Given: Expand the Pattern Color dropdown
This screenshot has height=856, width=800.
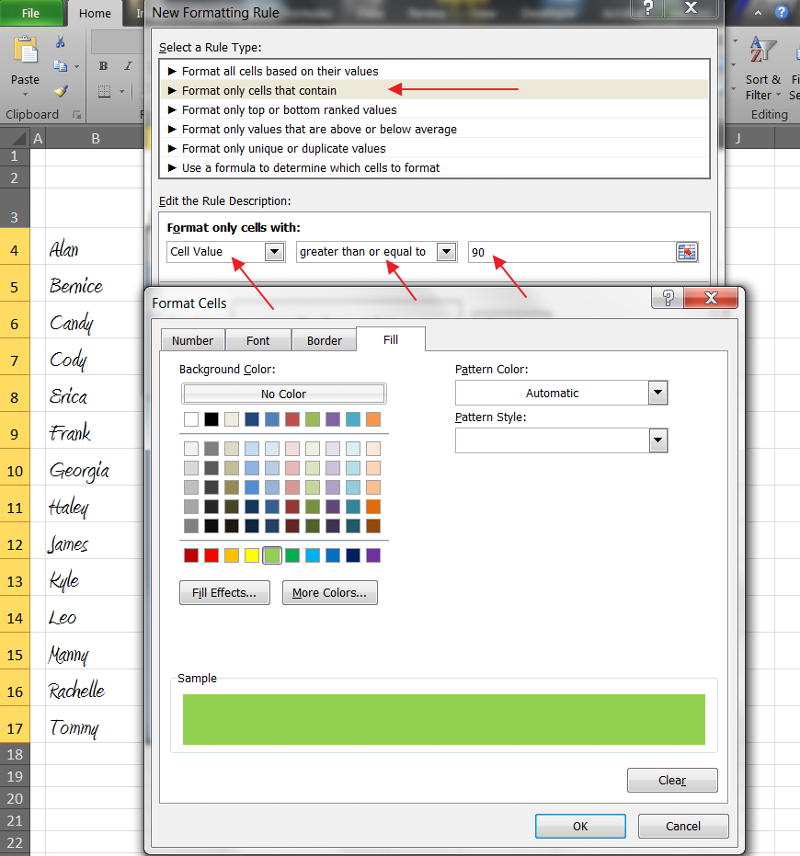Looking at the screenshot, I should pyautogui.click(x=658, y=393).
